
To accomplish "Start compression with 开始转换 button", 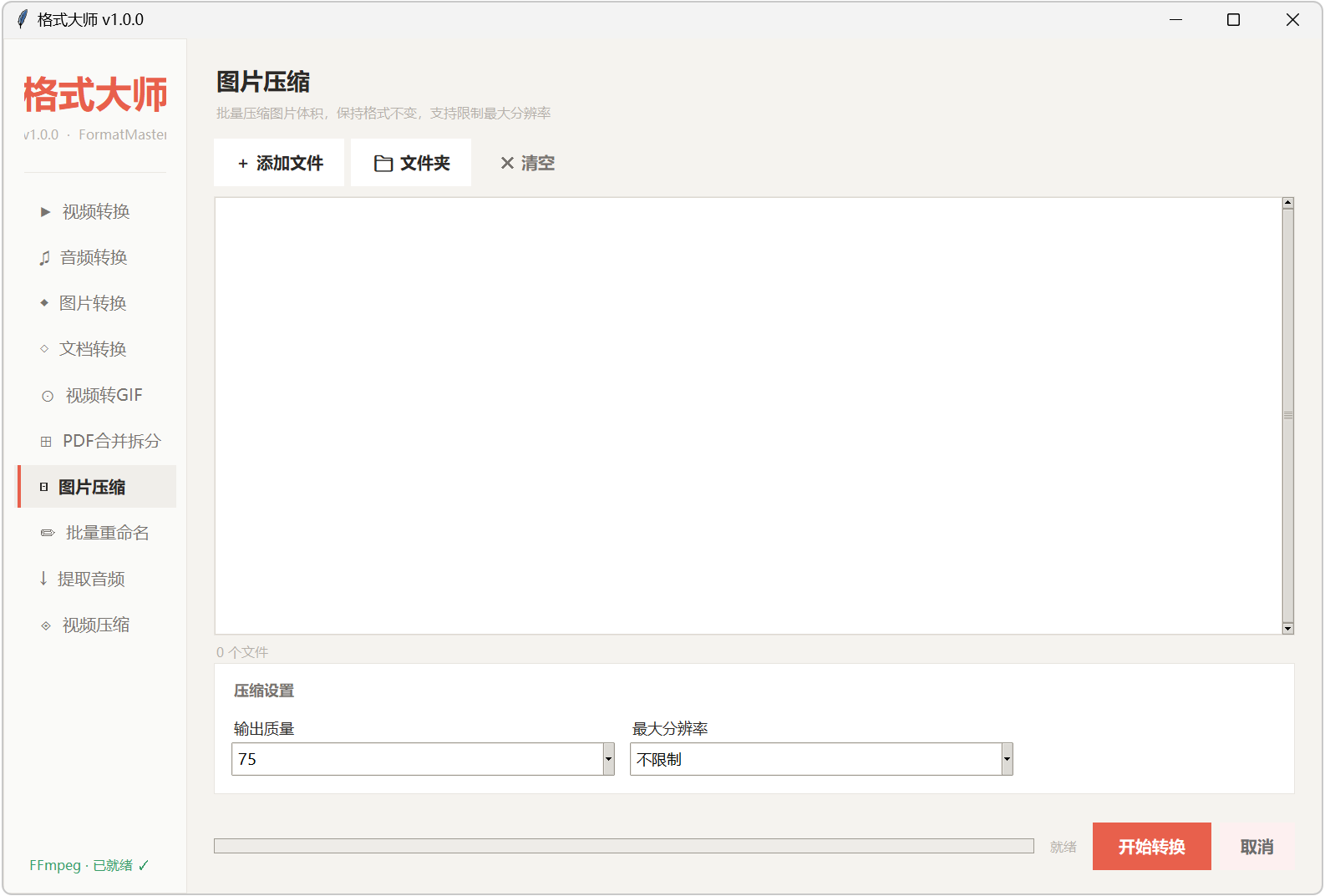I will click(x=1151, y=847).
